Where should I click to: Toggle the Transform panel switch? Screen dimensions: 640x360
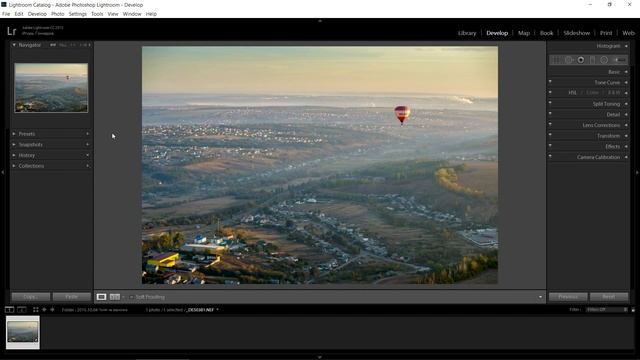[550, 135]
